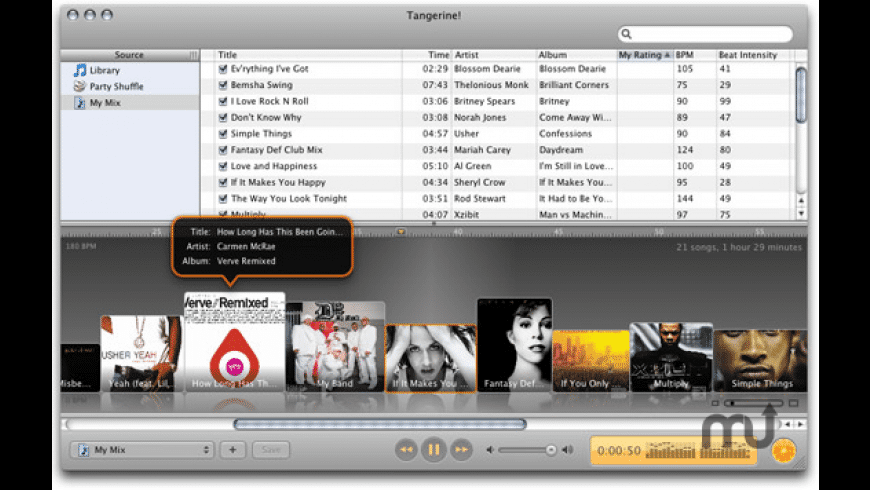Click the song list scroll up arrow
The width and height of the screenshot is (870, 490).
point(801,200)
